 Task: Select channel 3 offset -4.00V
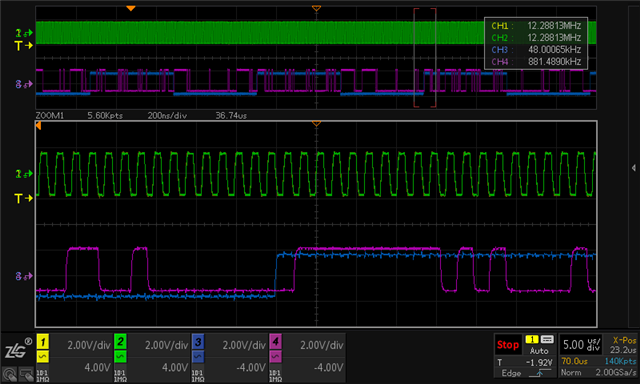pyautogui.click(x=251, y=367)
